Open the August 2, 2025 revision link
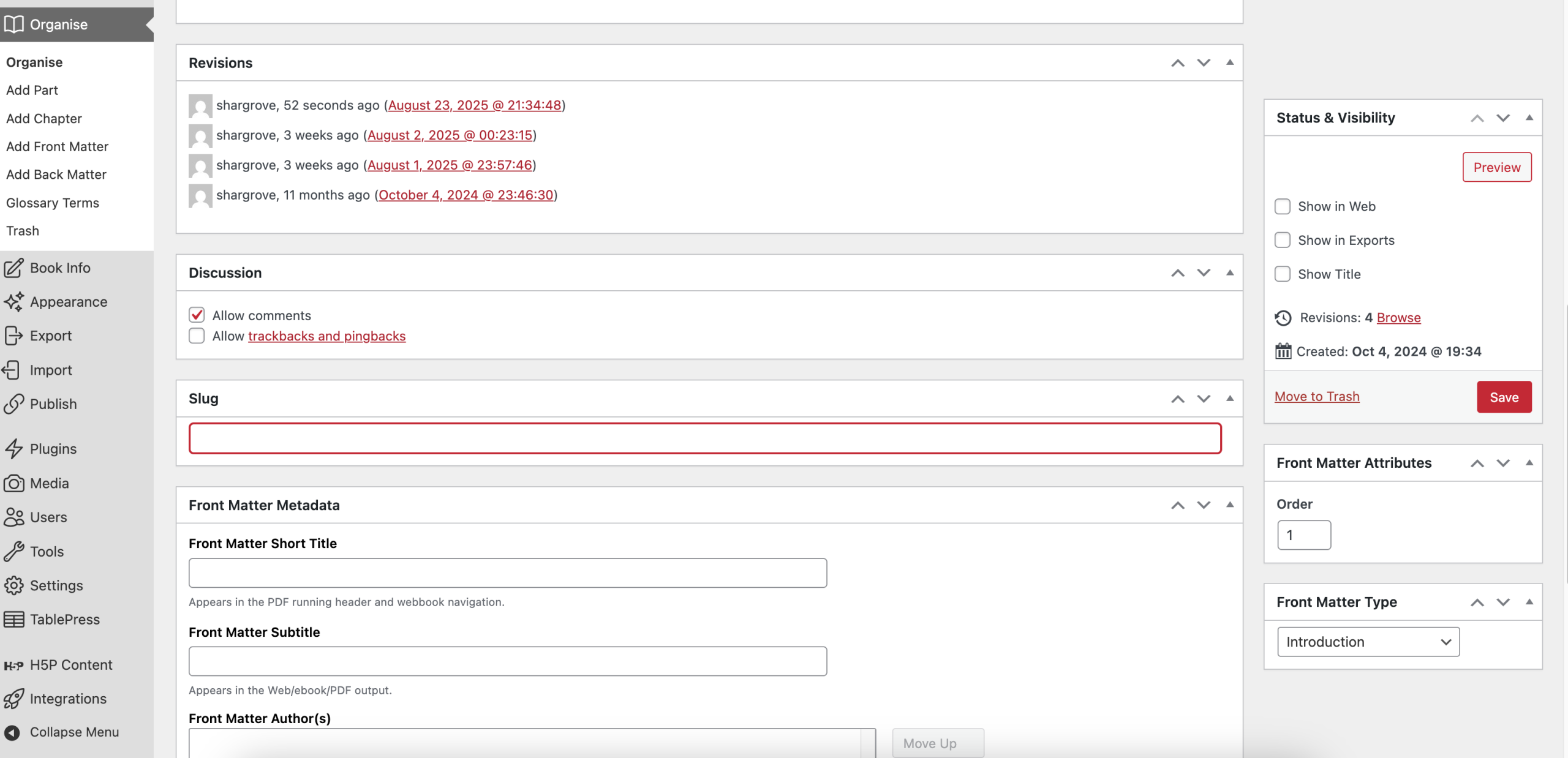The width and height of the screenshot is (1568, 758). pyautogui.click(x=450, y=135)
